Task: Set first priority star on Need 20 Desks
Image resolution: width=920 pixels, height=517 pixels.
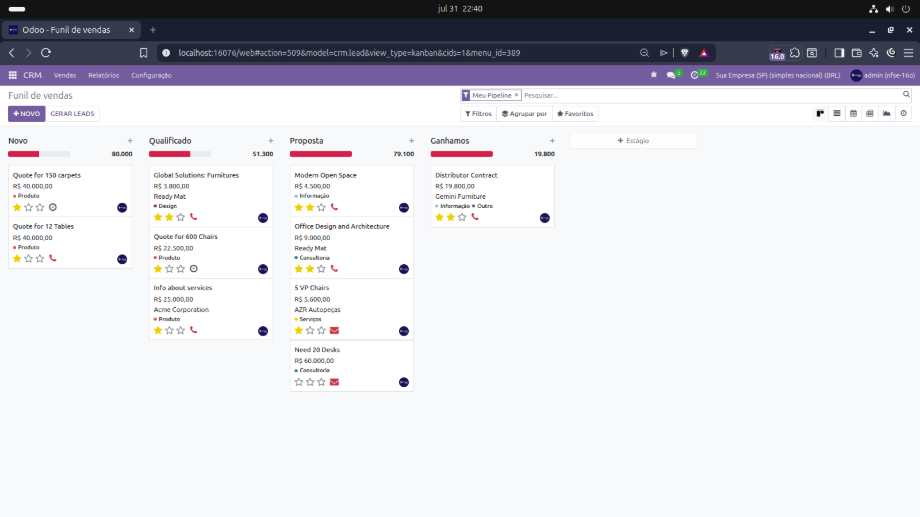Action: [299, 382]
